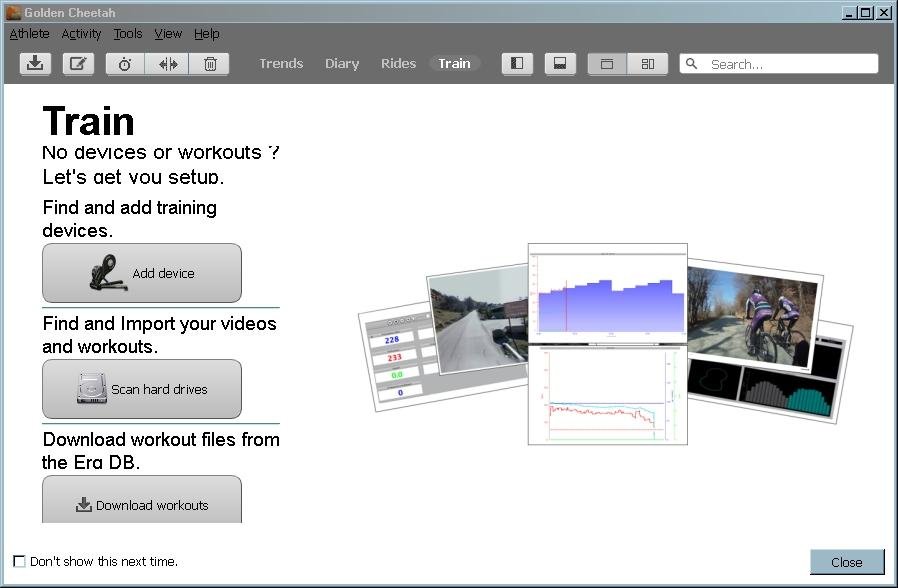The image size is (898, 588).
Task: Click the Golden Cheetah title bar icon
Action: pos(13,12)
